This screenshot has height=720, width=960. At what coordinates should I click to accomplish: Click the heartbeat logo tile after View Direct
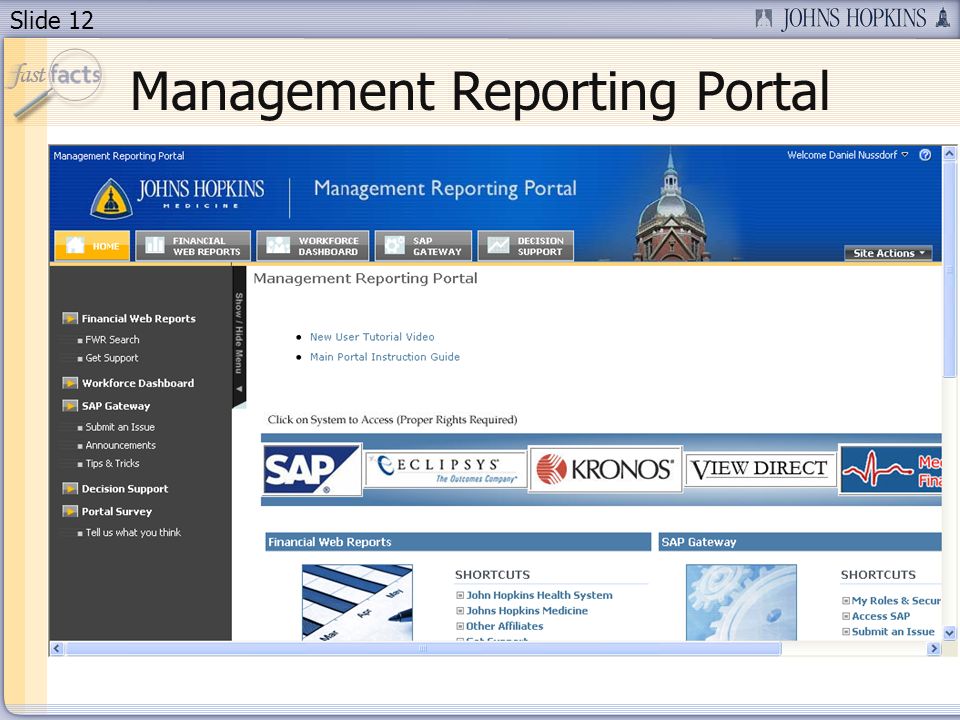point(891,470)
